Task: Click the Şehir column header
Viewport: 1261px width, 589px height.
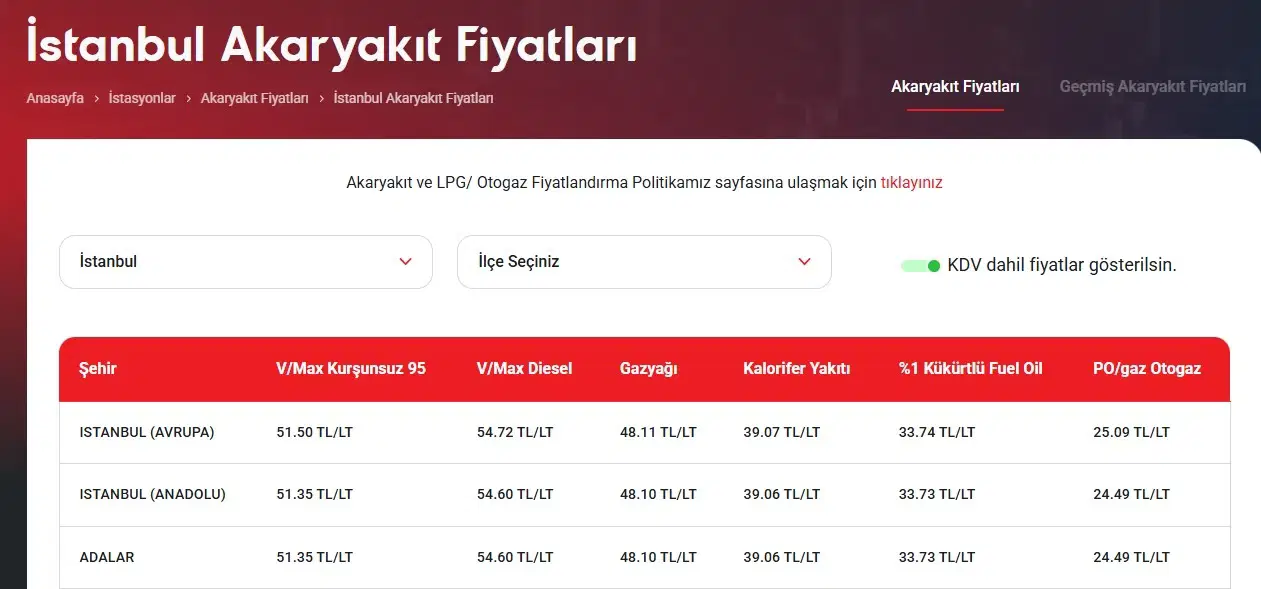Action: 98,368
